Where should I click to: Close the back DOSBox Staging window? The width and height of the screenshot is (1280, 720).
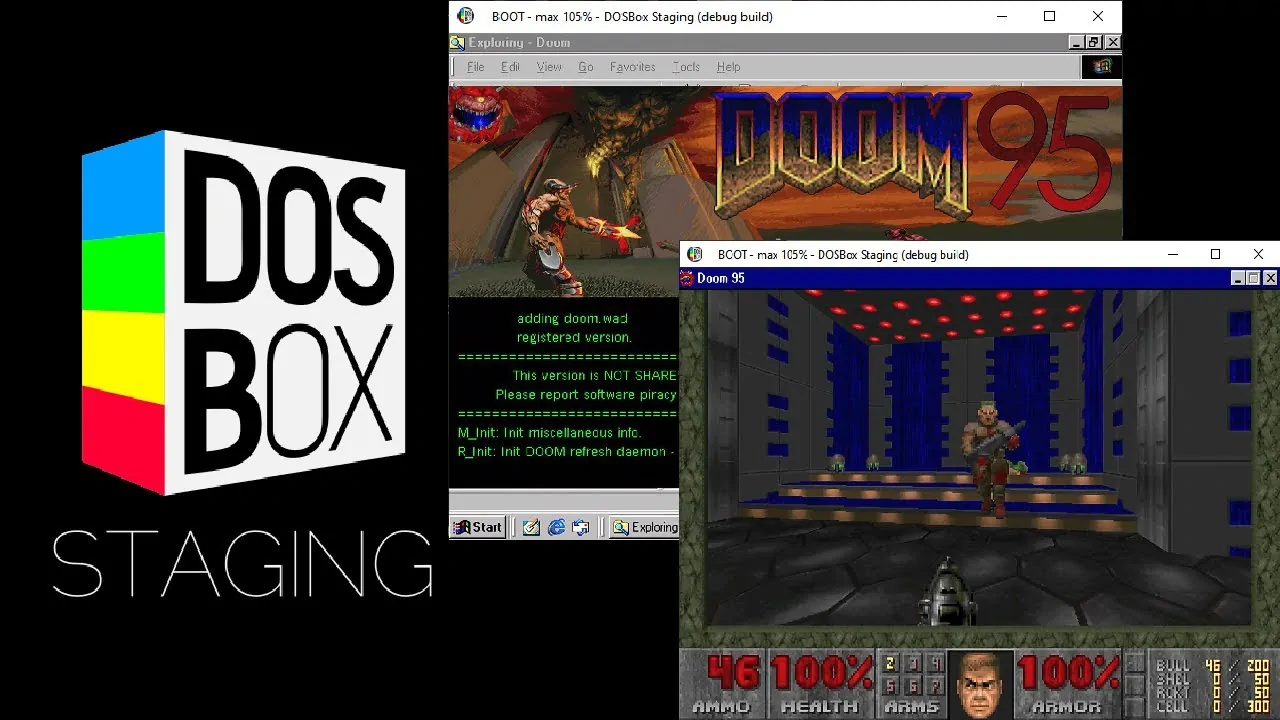tap(1098, 16)
